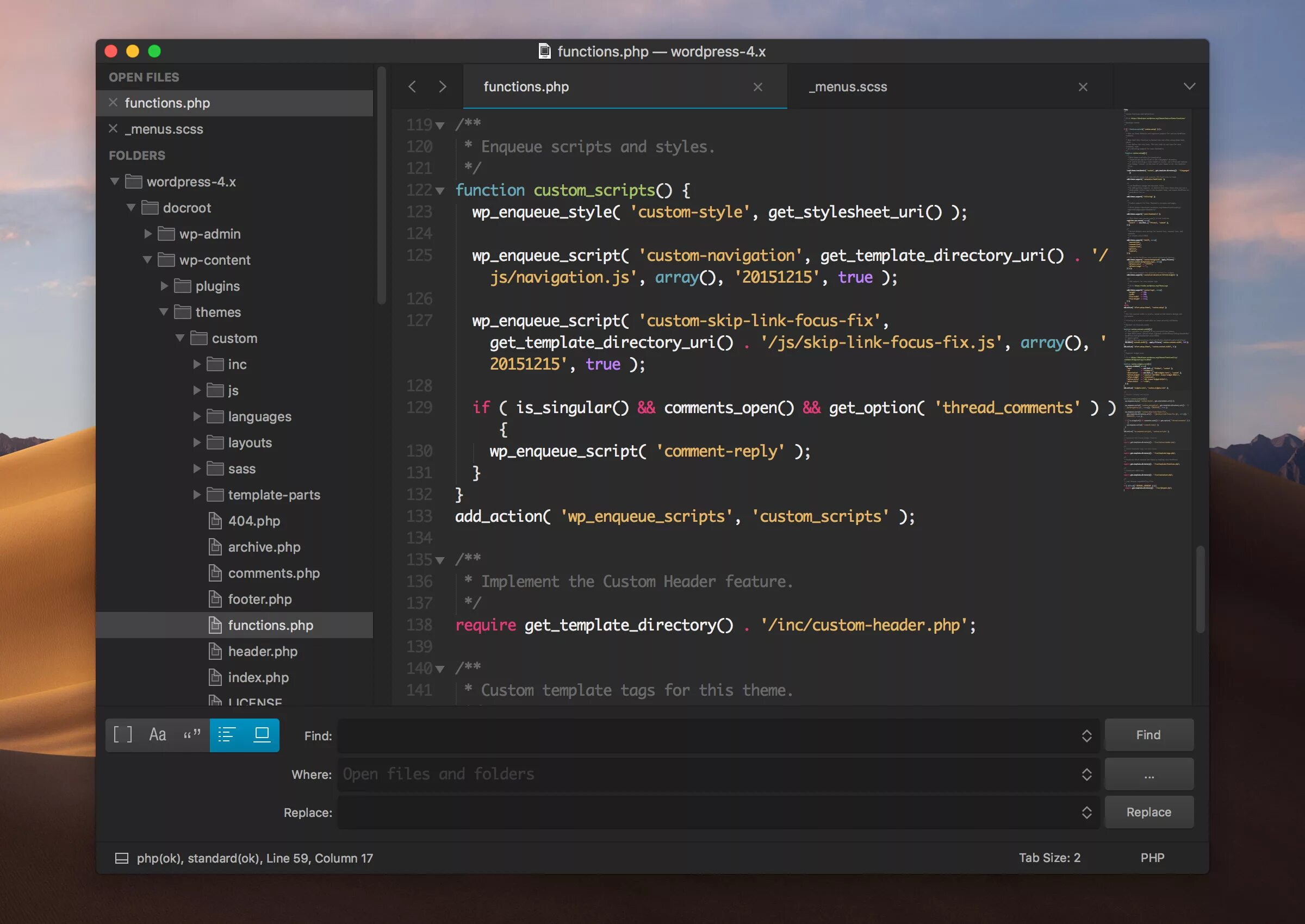Screen dimensions: 1305x924
Task: Toggle regular expression search mode
Action: [x=122, y=734]
